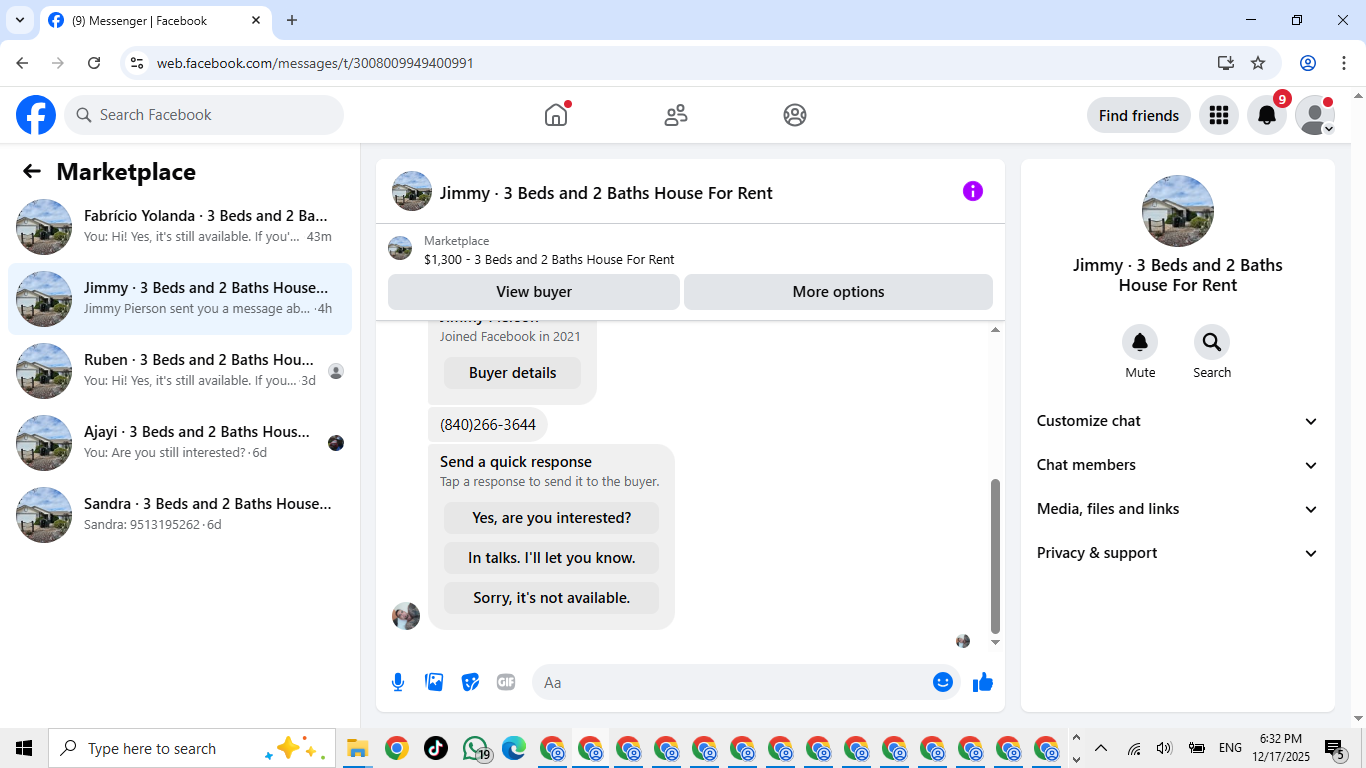Open Microsoft Edge from the taskbar
This screenshot has height=768, width=1366.
click(x=514, y=748)
